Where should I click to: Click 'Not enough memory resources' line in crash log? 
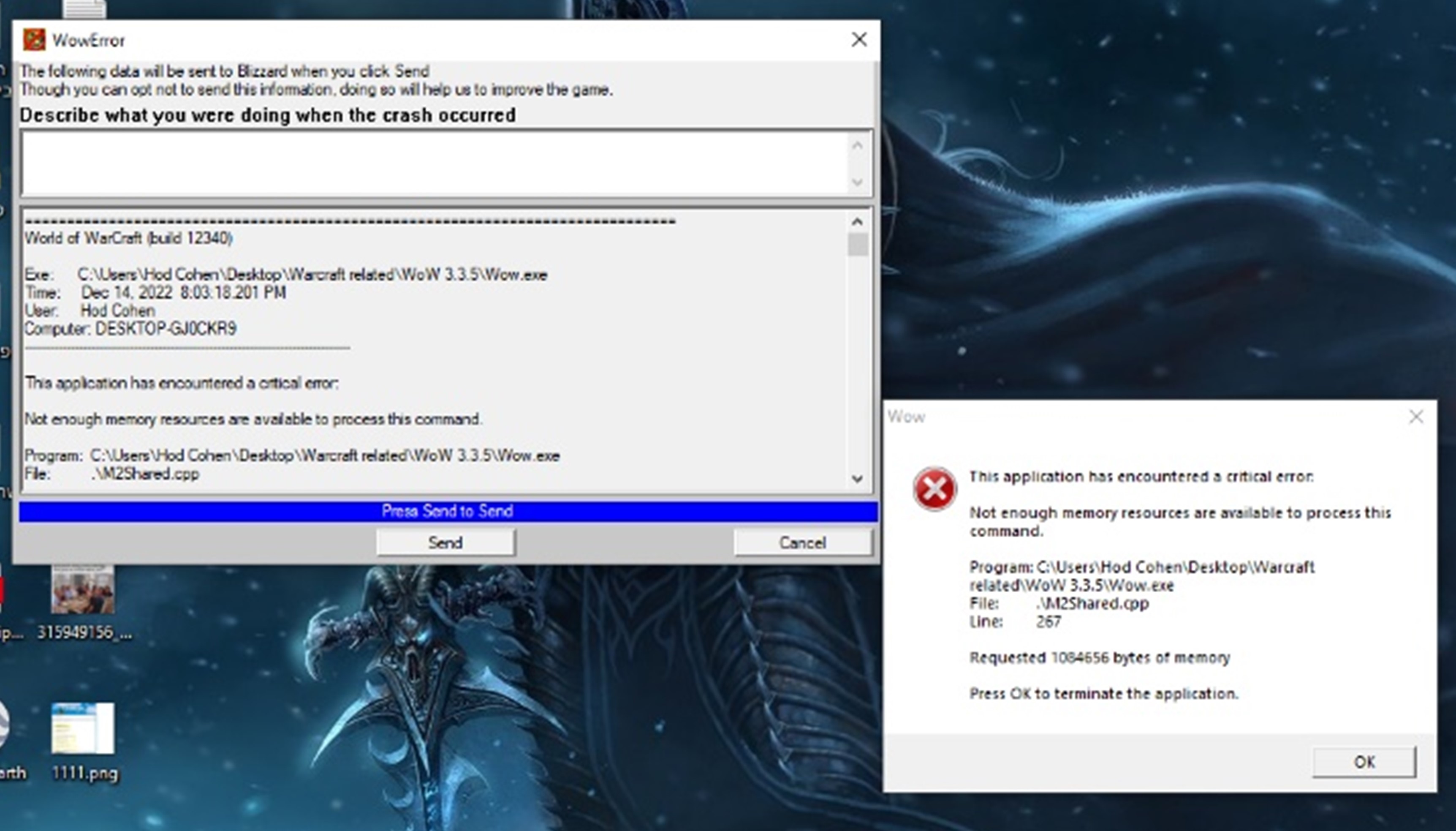click(x=253, y=419)
